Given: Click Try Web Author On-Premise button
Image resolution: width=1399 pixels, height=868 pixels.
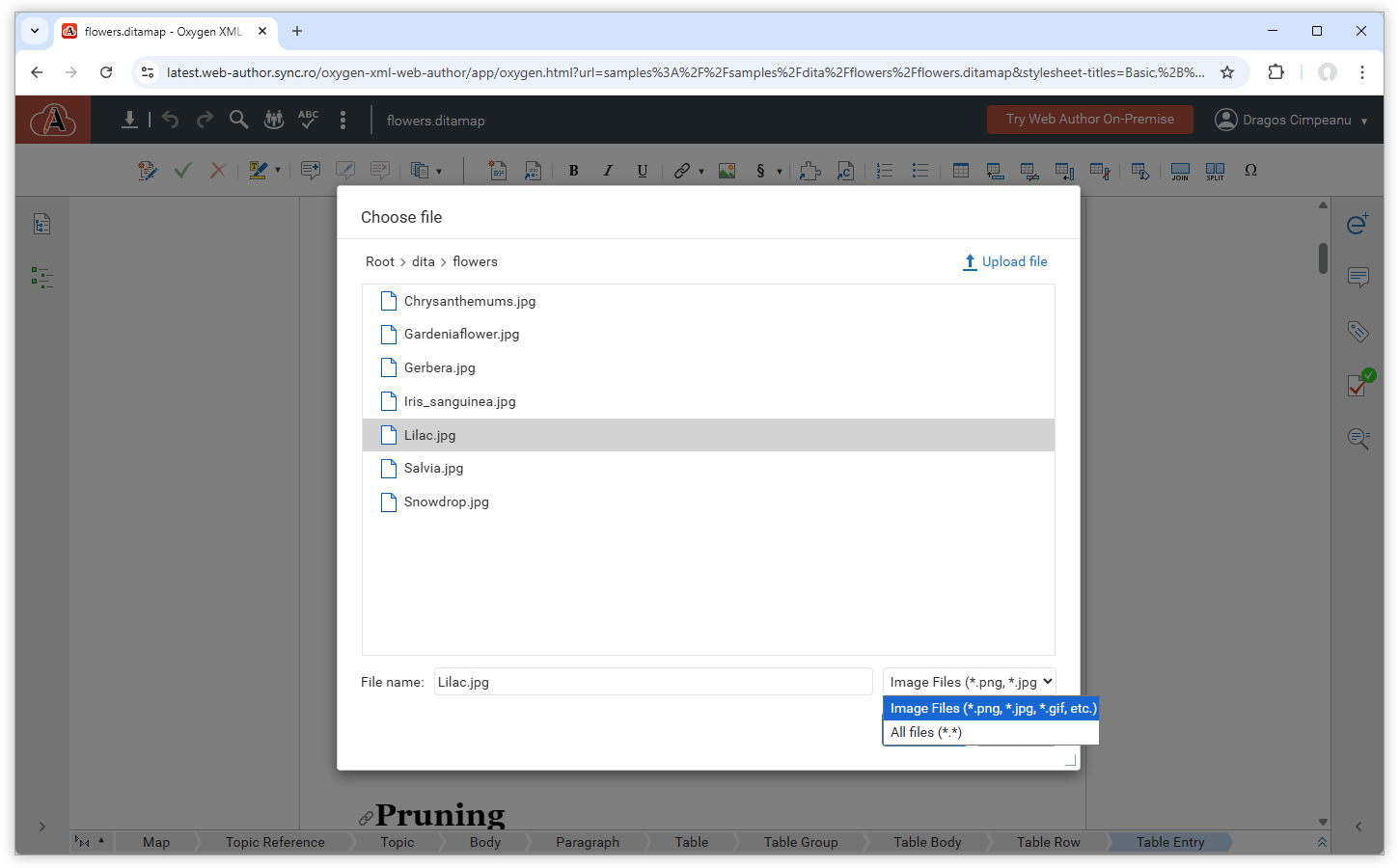Looking at the screenshot, I should [x=1089, y=120].
